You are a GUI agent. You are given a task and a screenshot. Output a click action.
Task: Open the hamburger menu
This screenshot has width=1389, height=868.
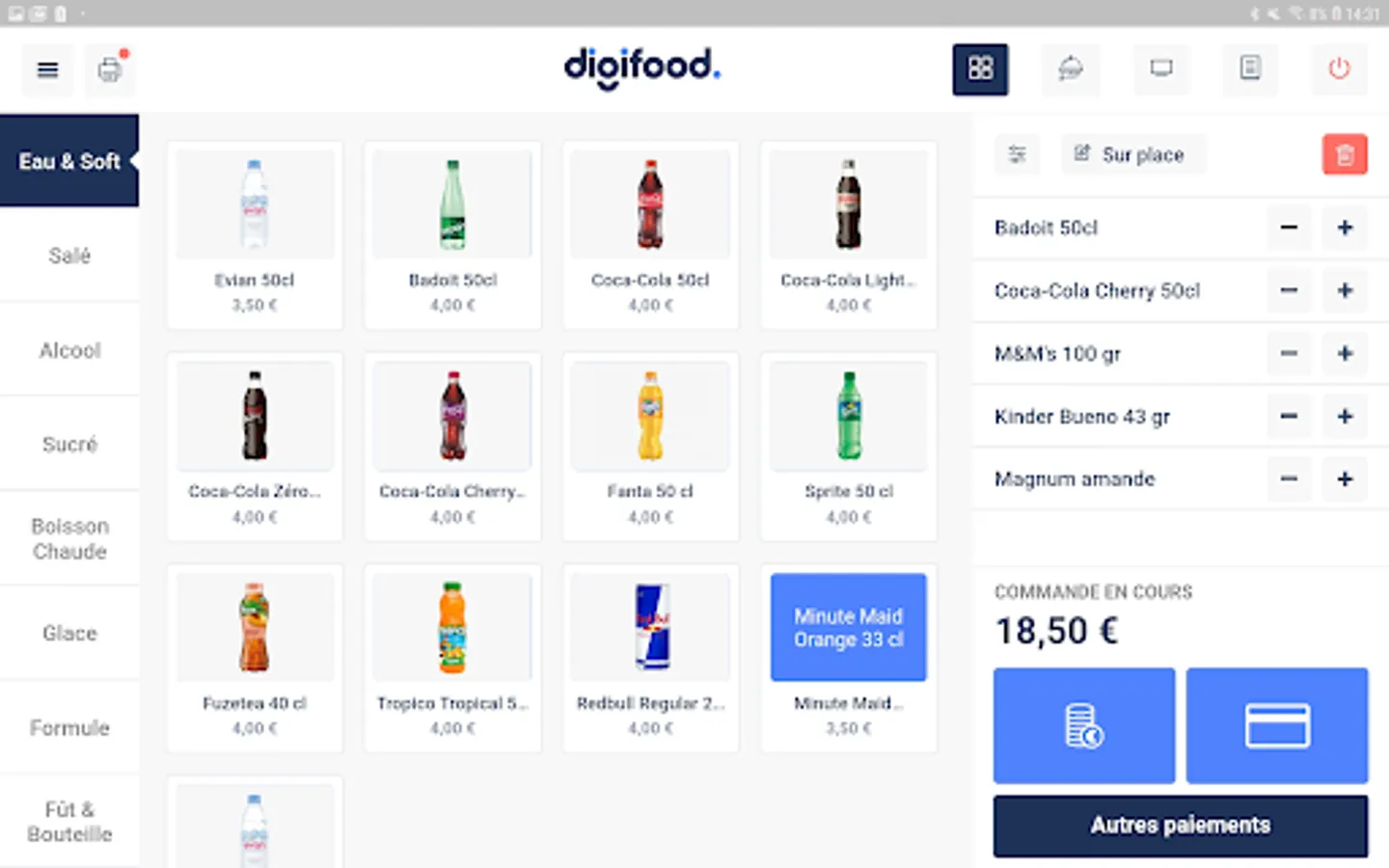[47, 69]
